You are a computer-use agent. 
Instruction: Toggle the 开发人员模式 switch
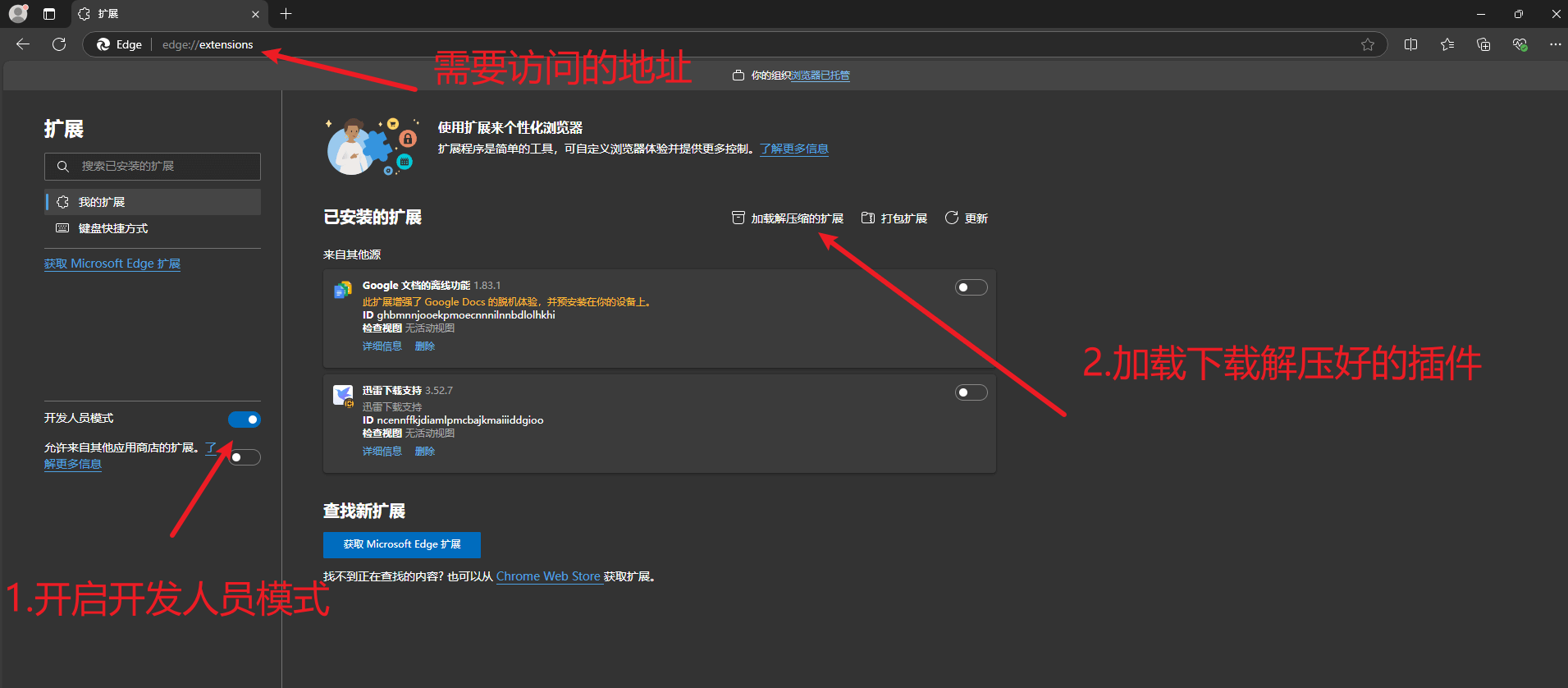click(245, 420)
